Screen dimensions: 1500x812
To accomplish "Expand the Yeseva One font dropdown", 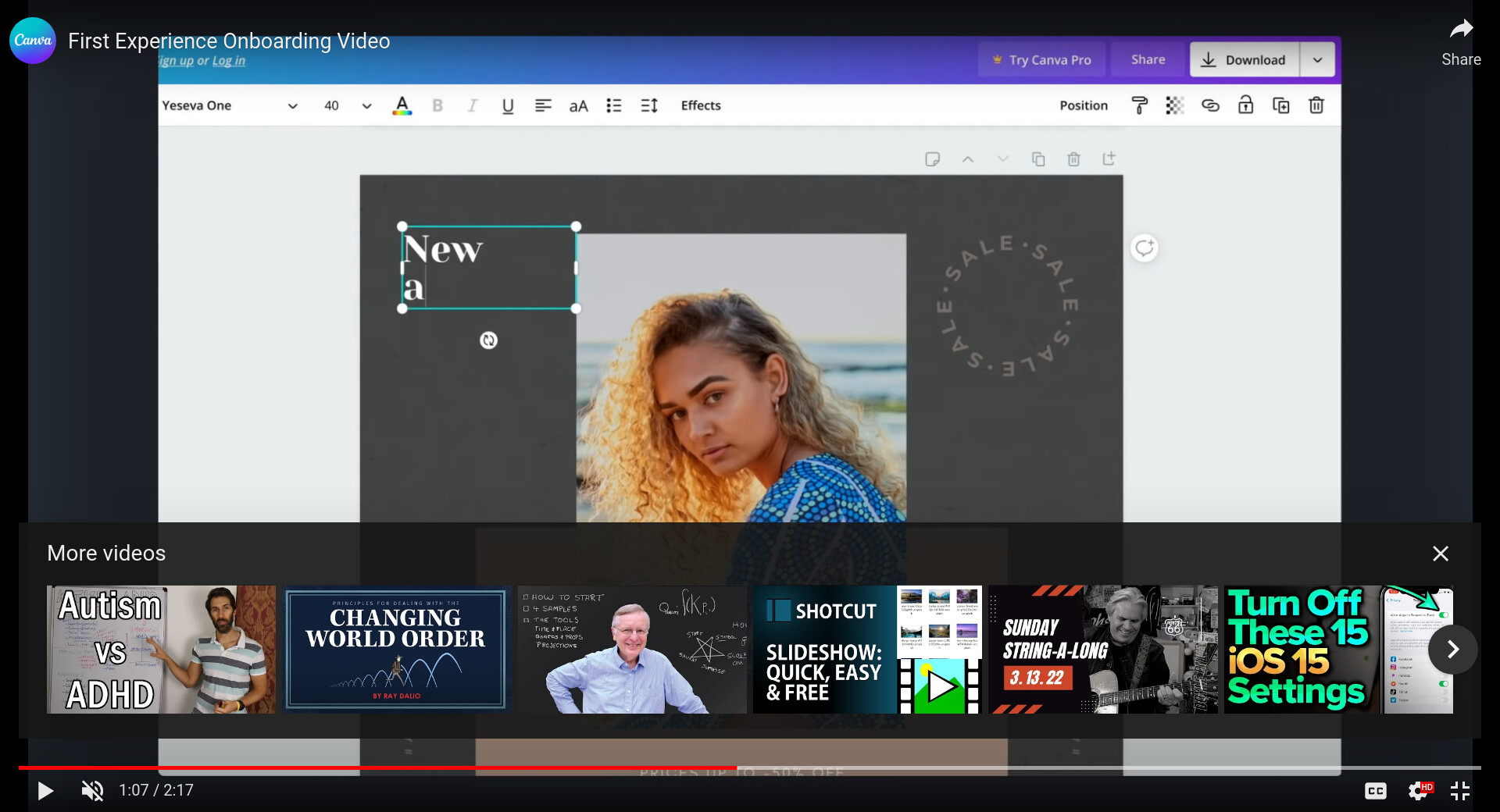I will [292, 106].
